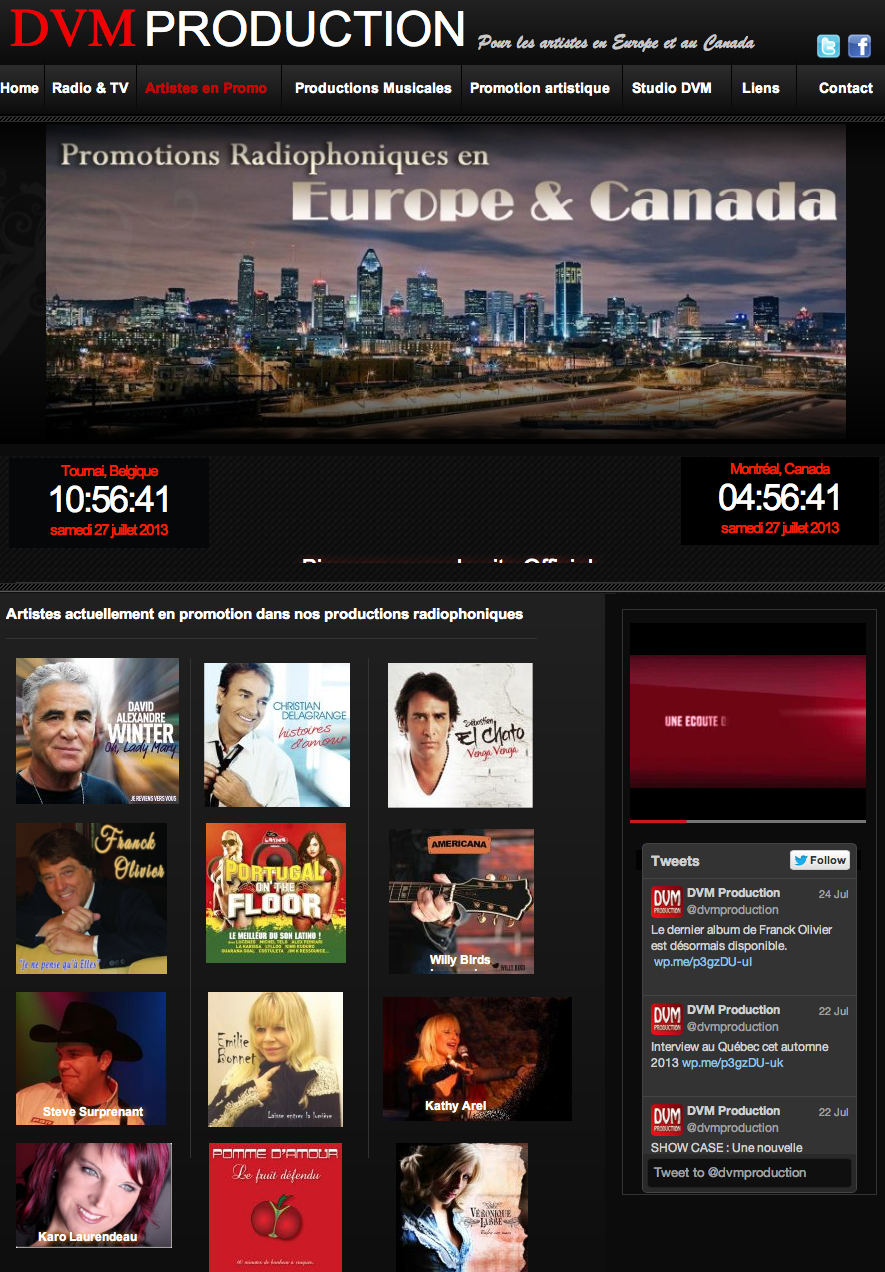Open the Contact page
The image size is (885, 1272).
point(845,88)
